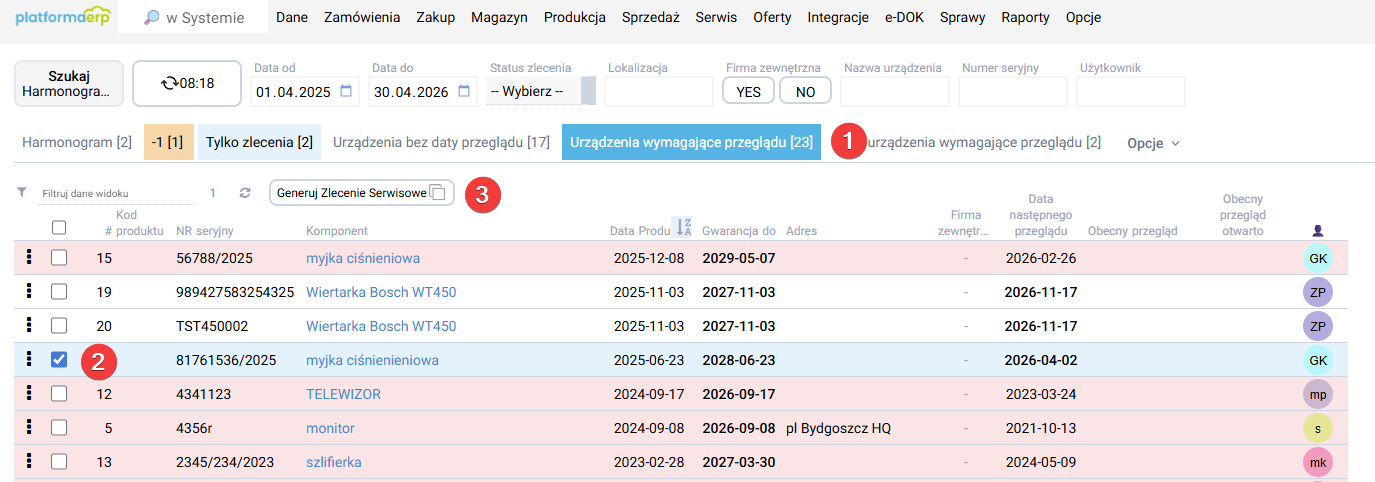
Task: Click the user icon column header
Action: tap(1318, 231)
